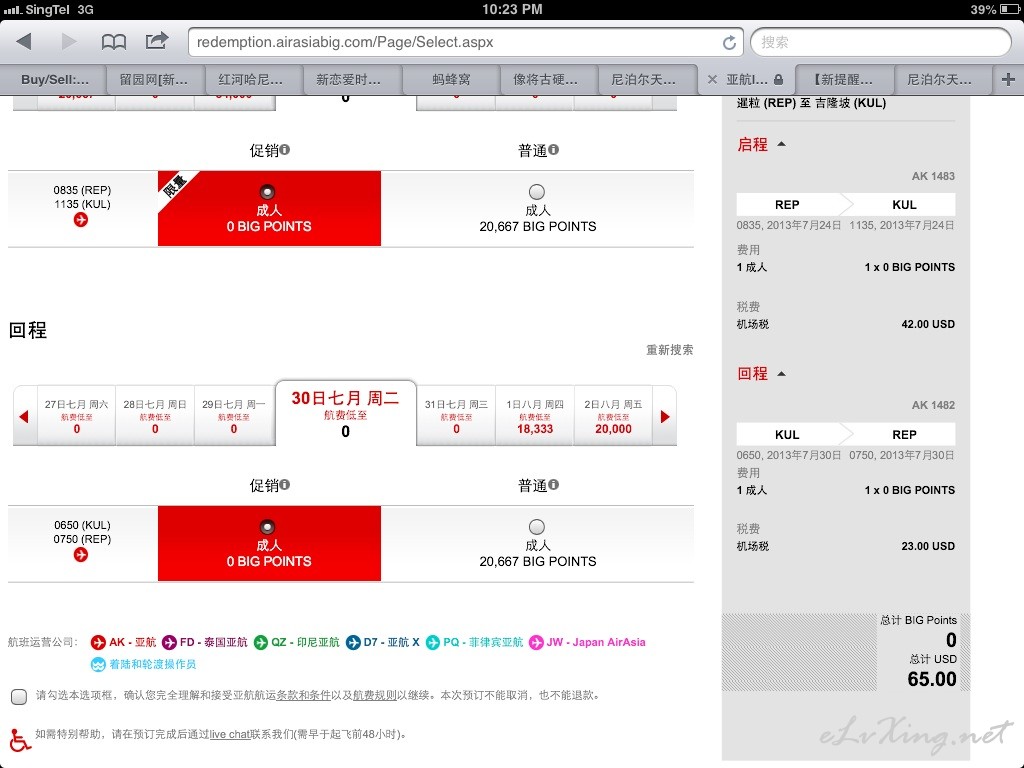Show later return dates with the right red arrow
Viewport: 1024px width, 768px height.
665,417
